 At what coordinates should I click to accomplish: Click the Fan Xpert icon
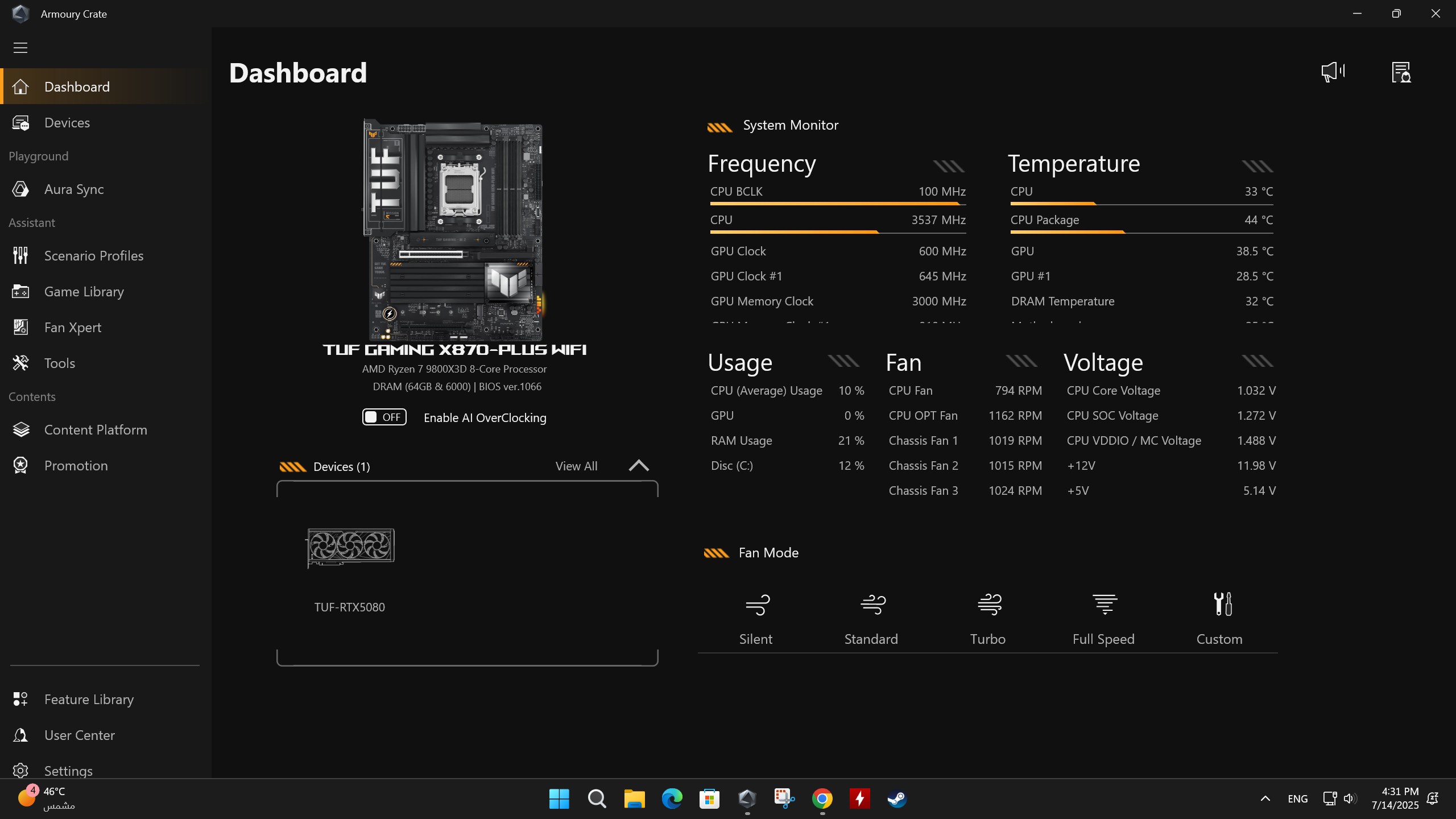pos(20,328)
